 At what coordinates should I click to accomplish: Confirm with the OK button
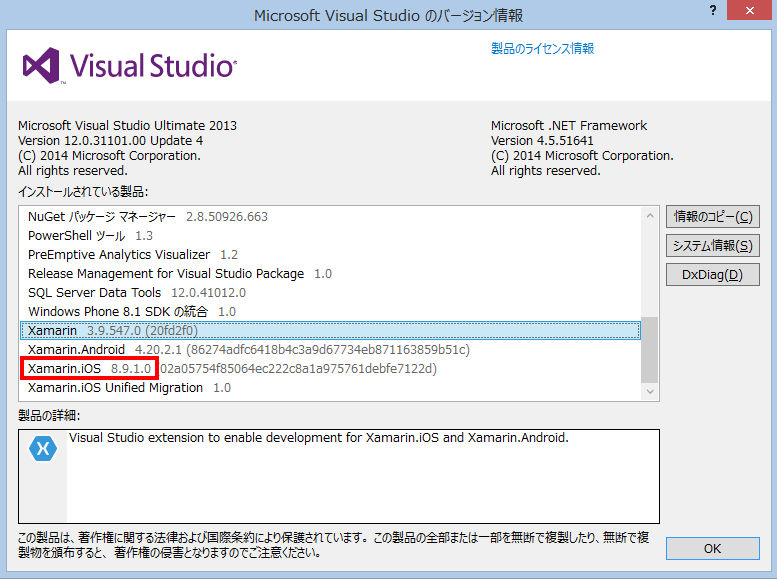pos(713,548)
